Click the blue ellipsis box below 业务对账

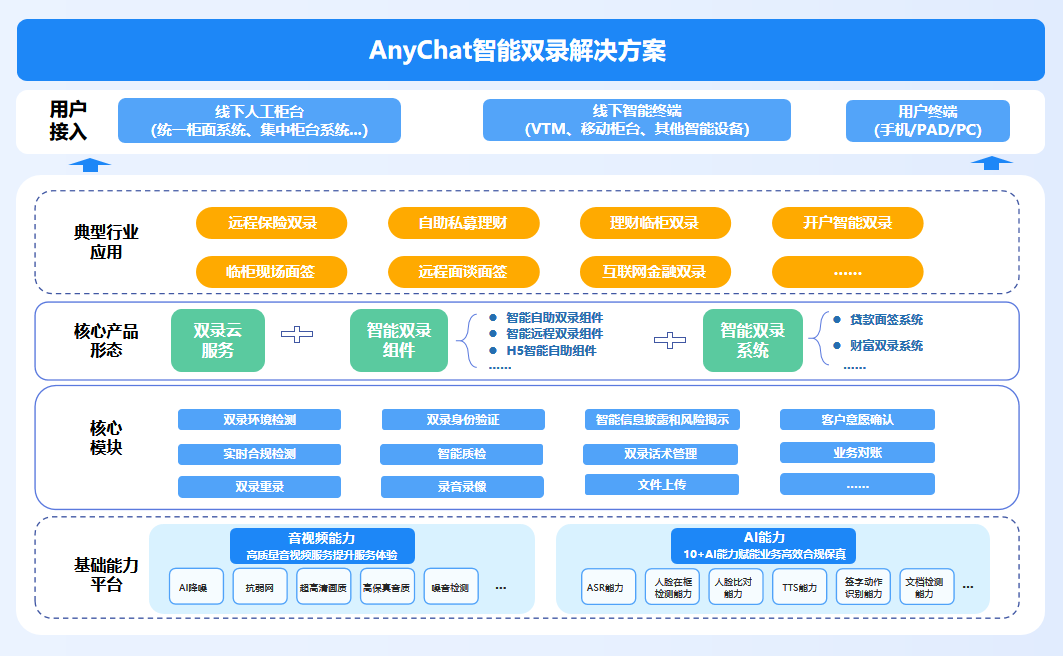[x=858, y=485]
